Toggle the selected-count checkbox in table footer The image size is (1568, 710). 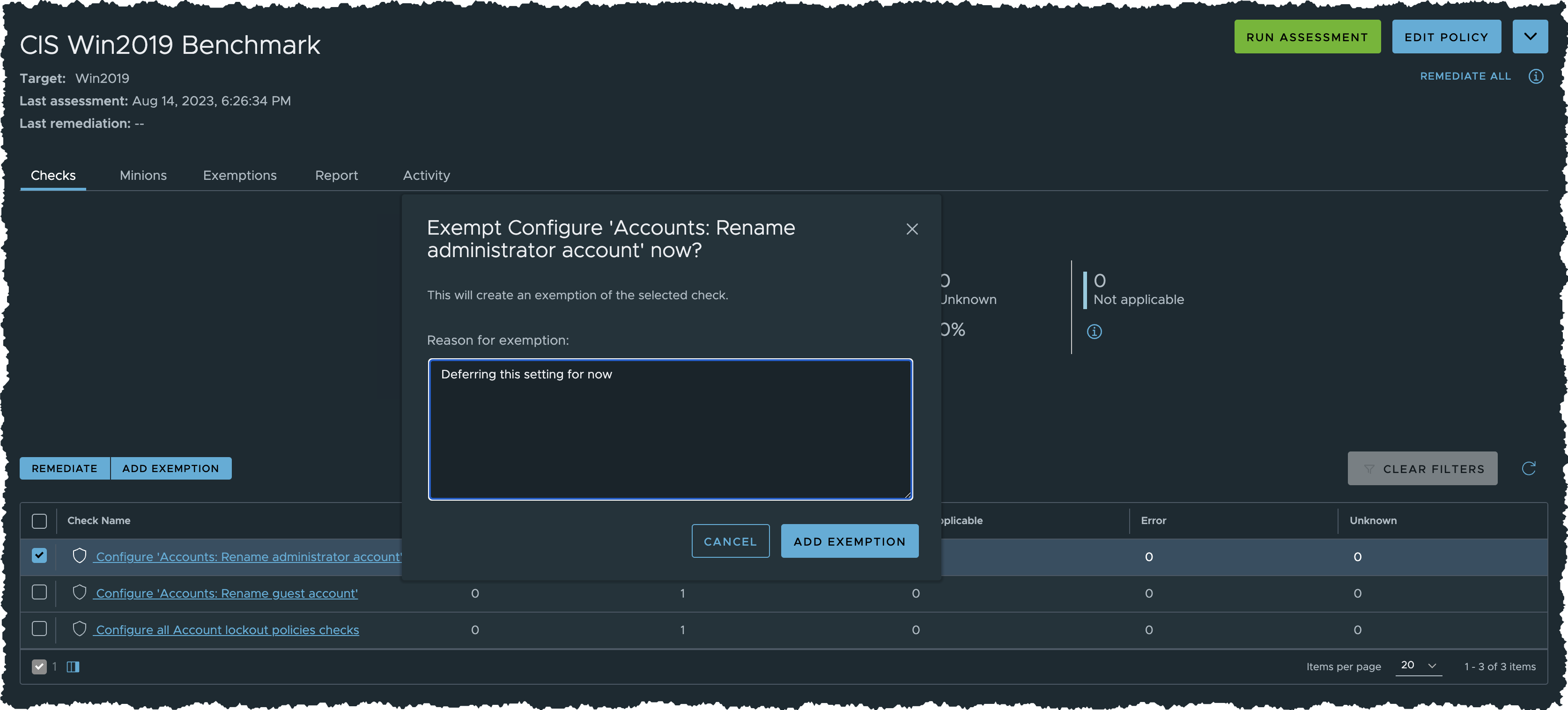pos(39,667)
